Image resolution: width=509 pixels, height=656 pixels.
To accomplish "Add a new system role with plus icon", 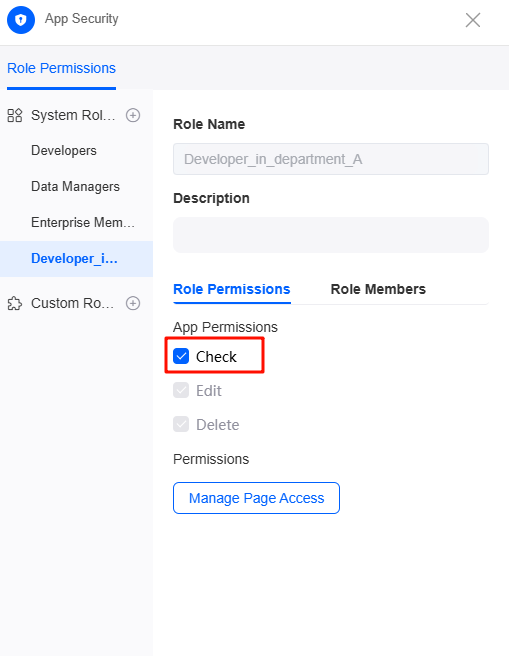I will click(133, 115).
